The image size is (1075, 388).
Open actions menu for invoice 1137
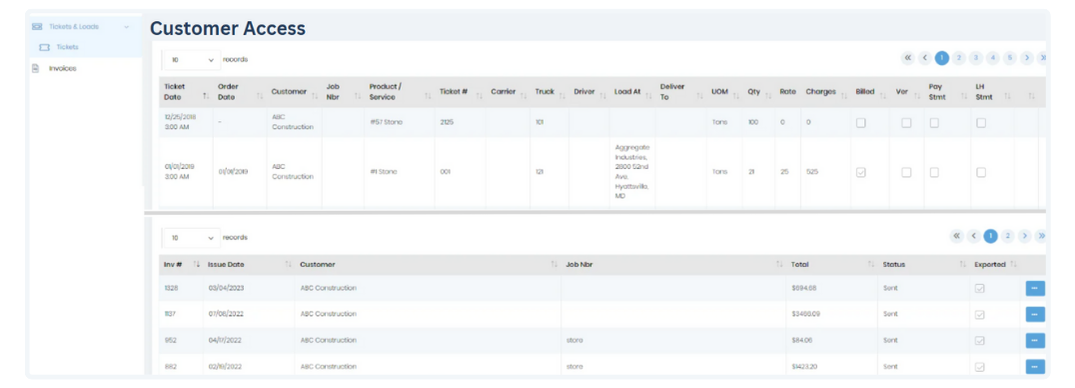point(1035,314)
